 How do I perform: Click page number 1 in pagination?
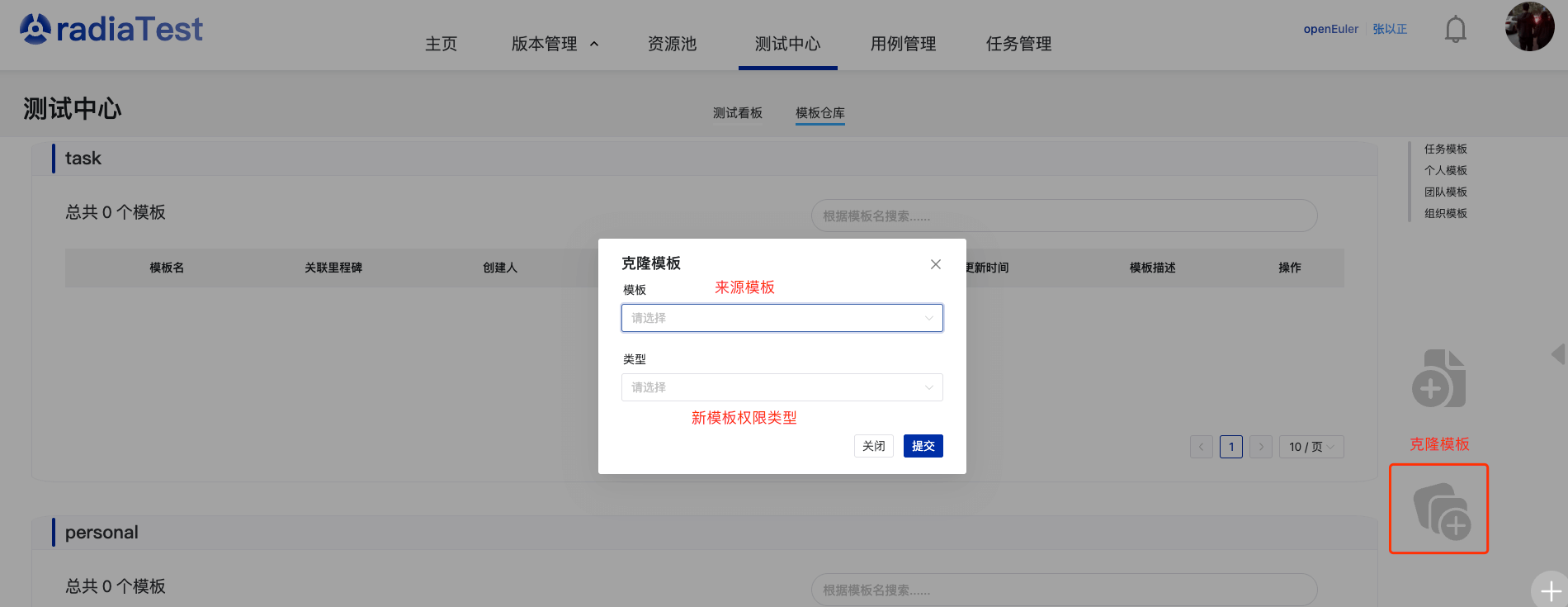1230,447
